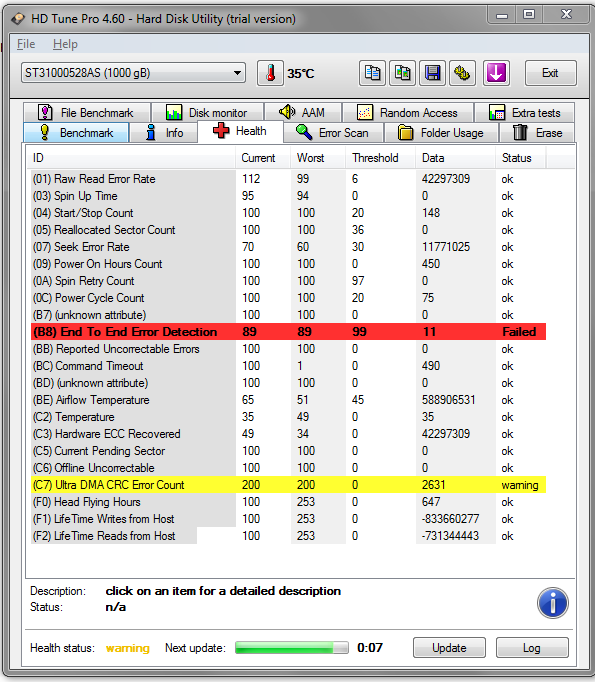Click the thermometer temperature icon
This screenshot has width=595, height=682.
(x=270, y=73)
